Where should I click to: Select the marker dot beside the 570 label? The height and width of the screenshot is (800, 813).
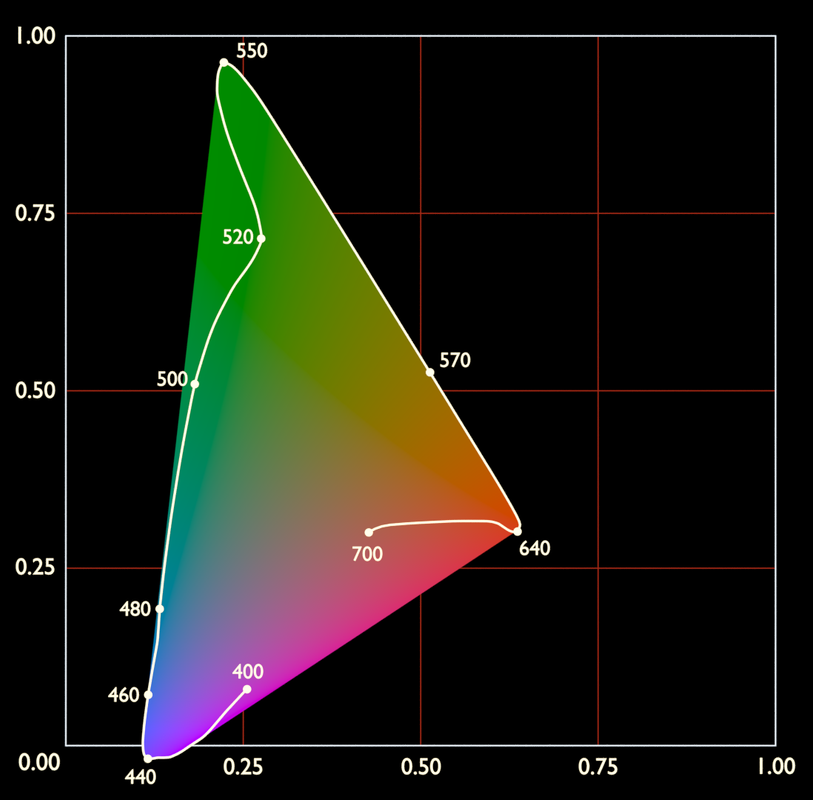coord(430,372)
